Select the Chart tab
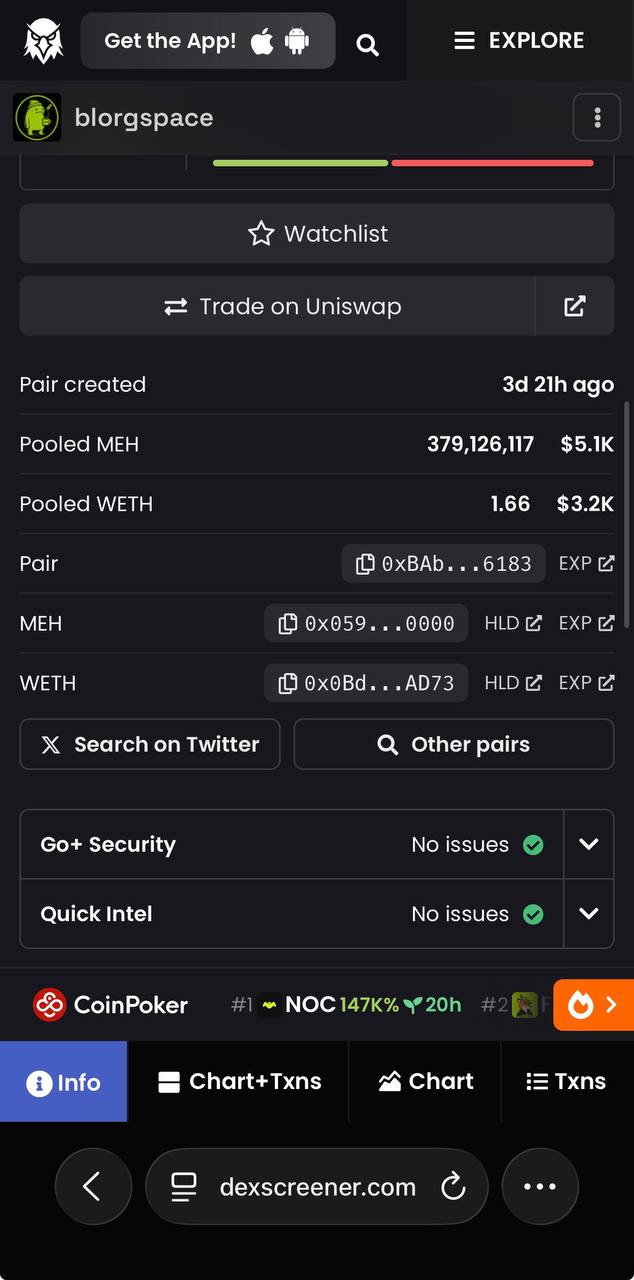This screenshot has width=634, height=1280. coord(425,1081)
